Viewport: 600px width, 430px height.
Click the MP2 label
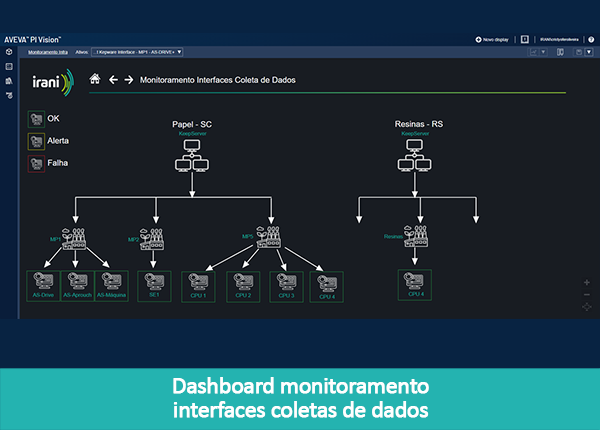[x=134, y=239]
